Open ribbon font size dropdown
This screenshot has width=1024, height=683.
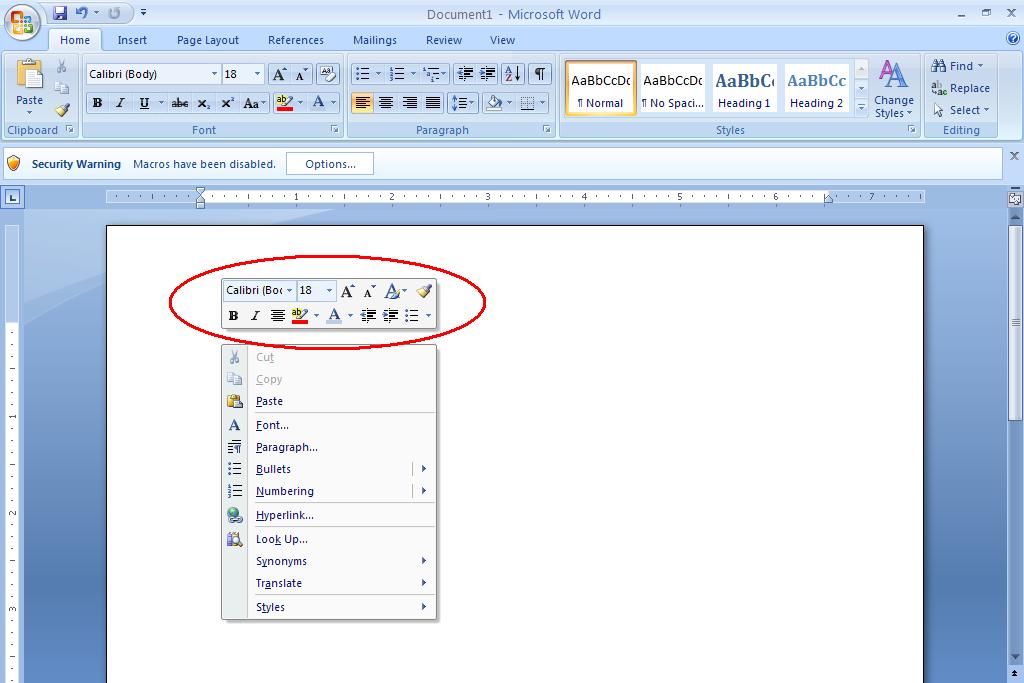(x=257, y=74)
